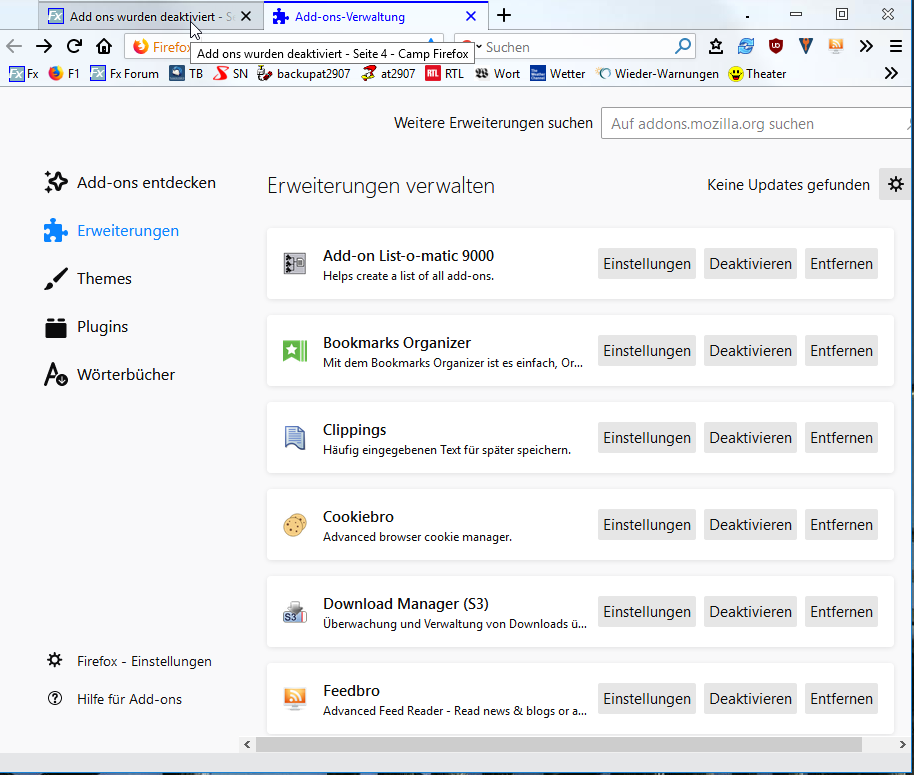
Task: Deactivate the Feedbro extension
Action: 750,699
